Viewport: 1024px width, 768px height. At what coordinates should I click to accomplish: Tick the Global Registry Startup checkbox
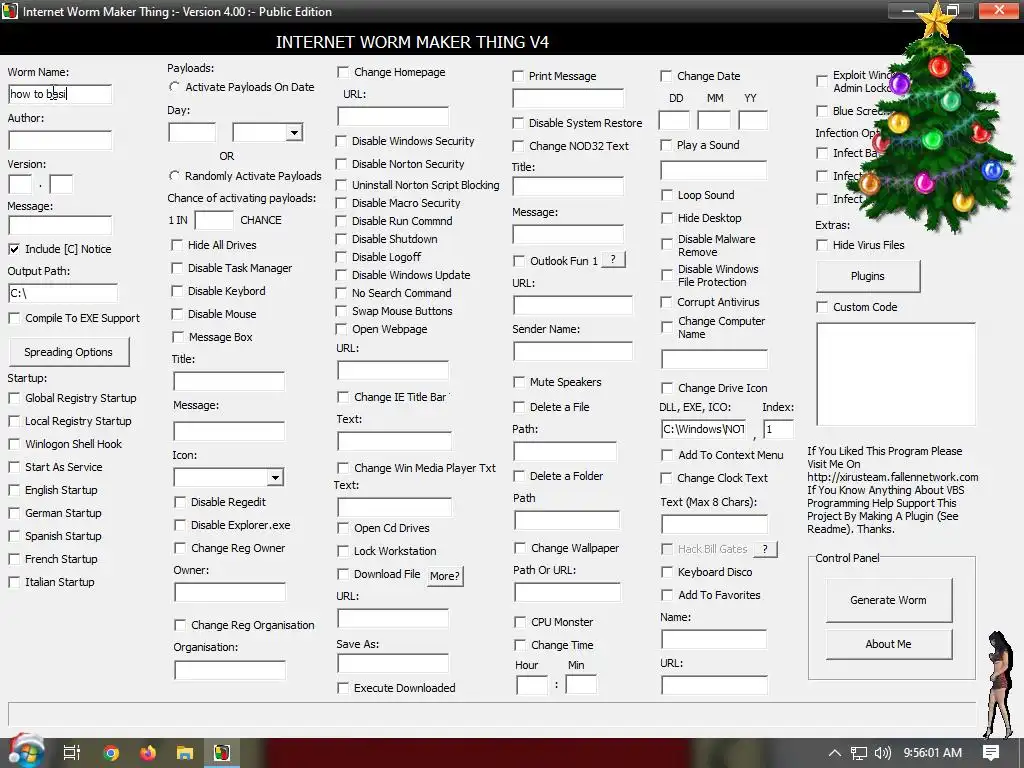pyautogui.click(x=14, y=398)
